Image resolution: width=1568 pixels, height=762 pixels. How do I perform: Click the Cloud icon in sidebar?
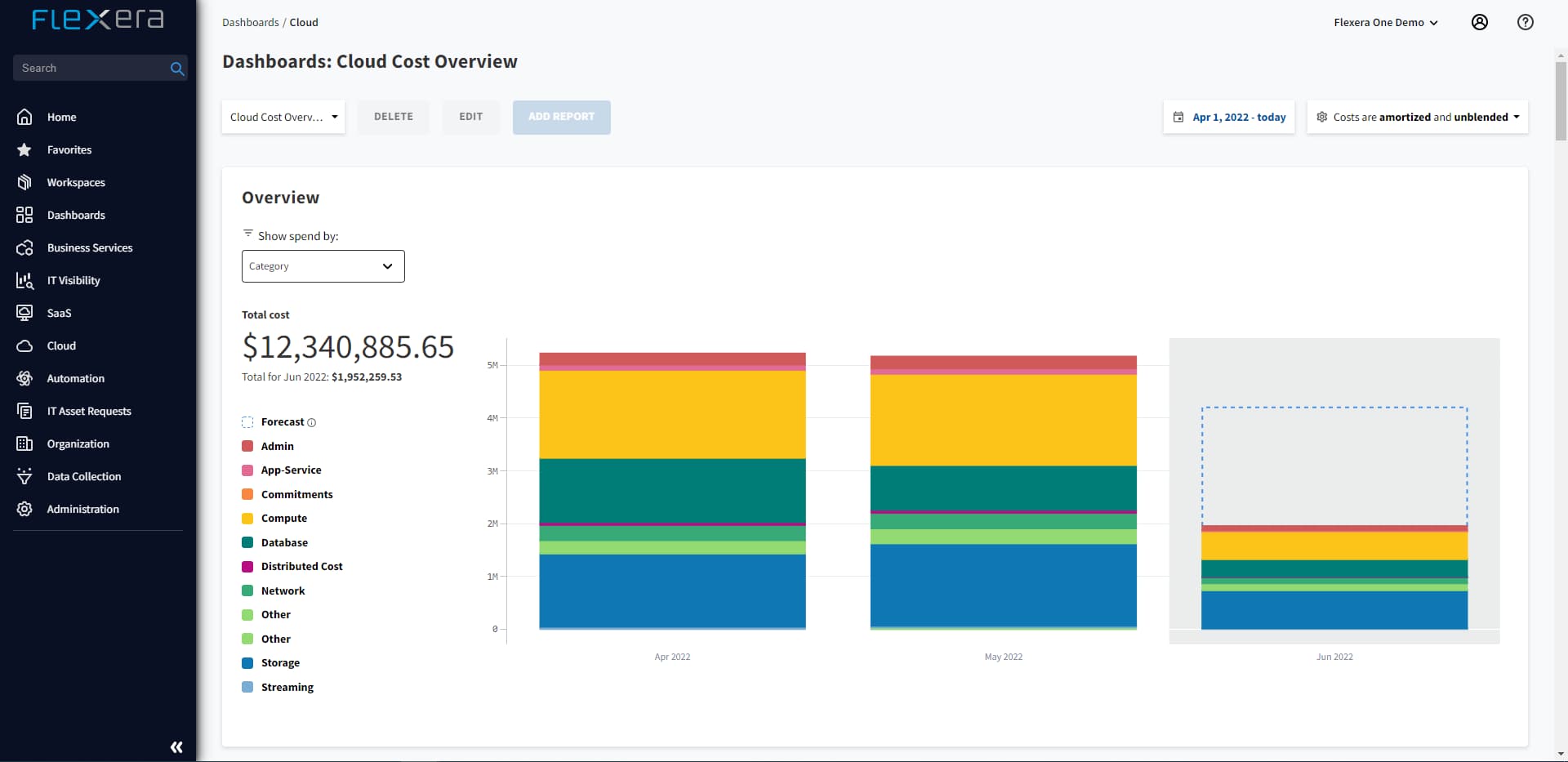tap(24, 345)
